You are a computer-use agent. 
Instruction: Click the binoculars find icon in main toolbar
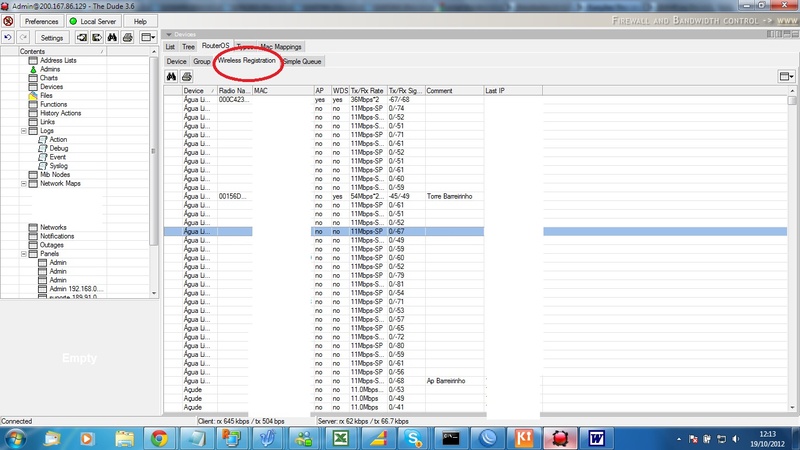click(x=112, y=37)
